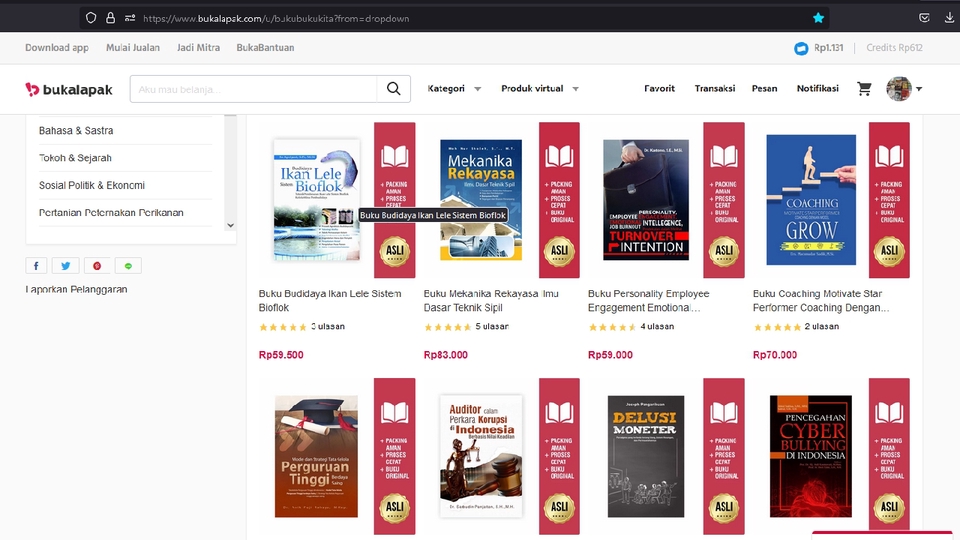Expand the Kategori dropdown
The height and width of the screenshot is (540, 960).
(454, 89)
